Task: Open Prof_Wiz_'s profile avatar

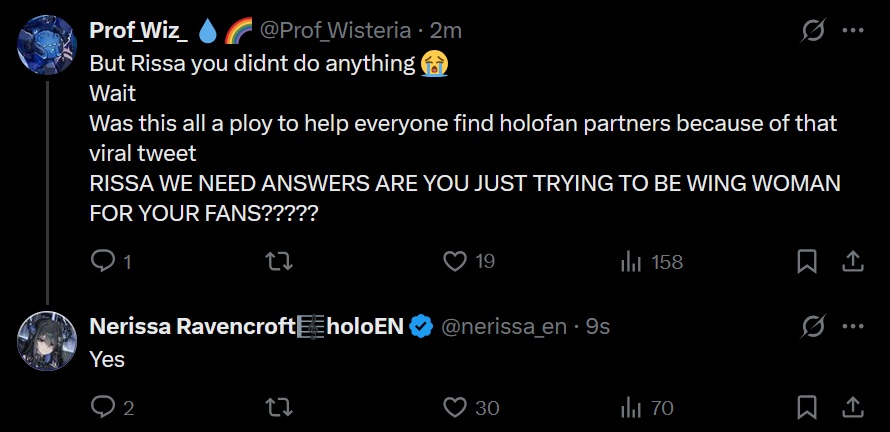Action: [x=47, y=45]
